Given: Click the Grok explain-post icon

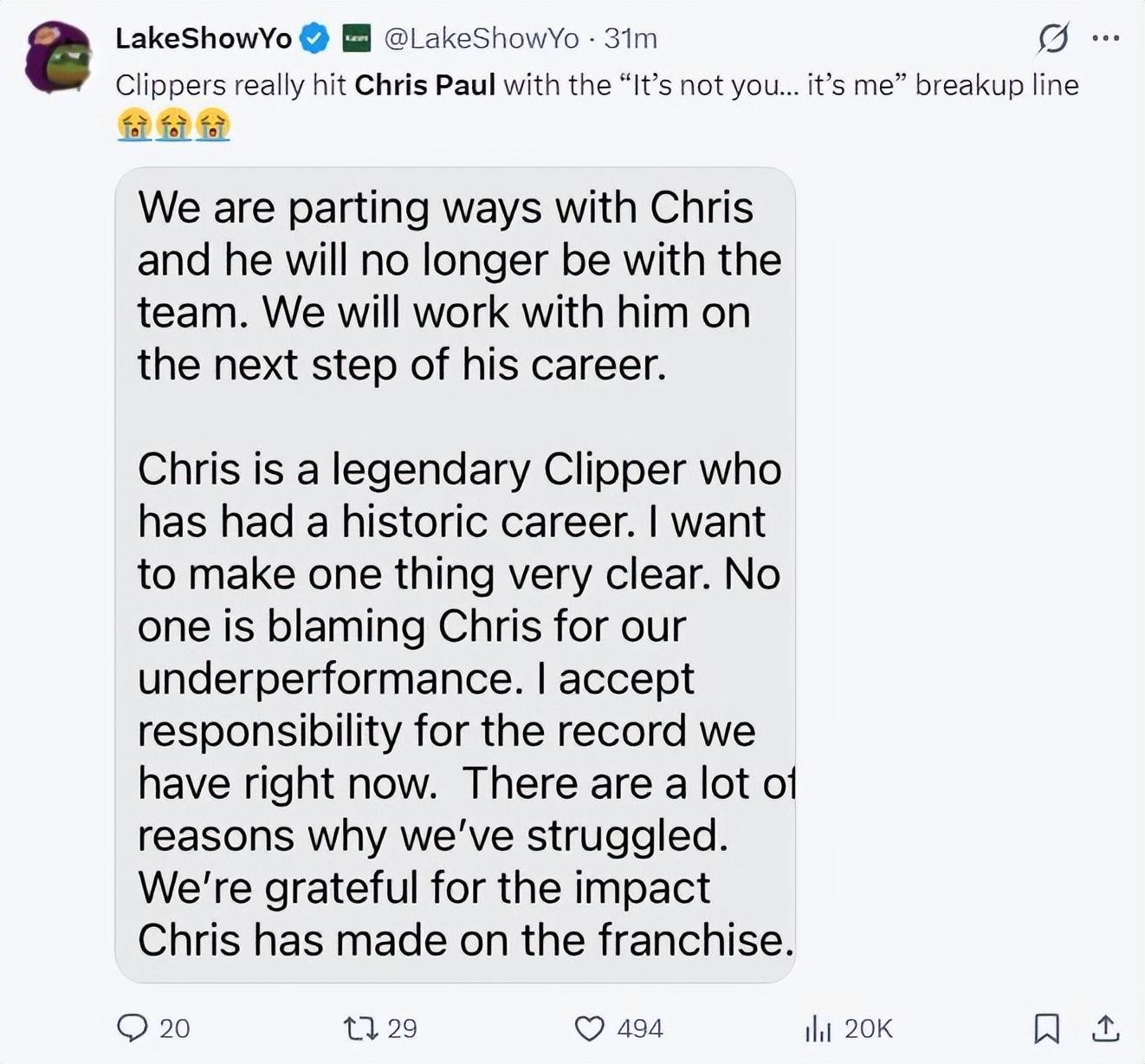Looking at the screenshot, I should click(1052, 39).
